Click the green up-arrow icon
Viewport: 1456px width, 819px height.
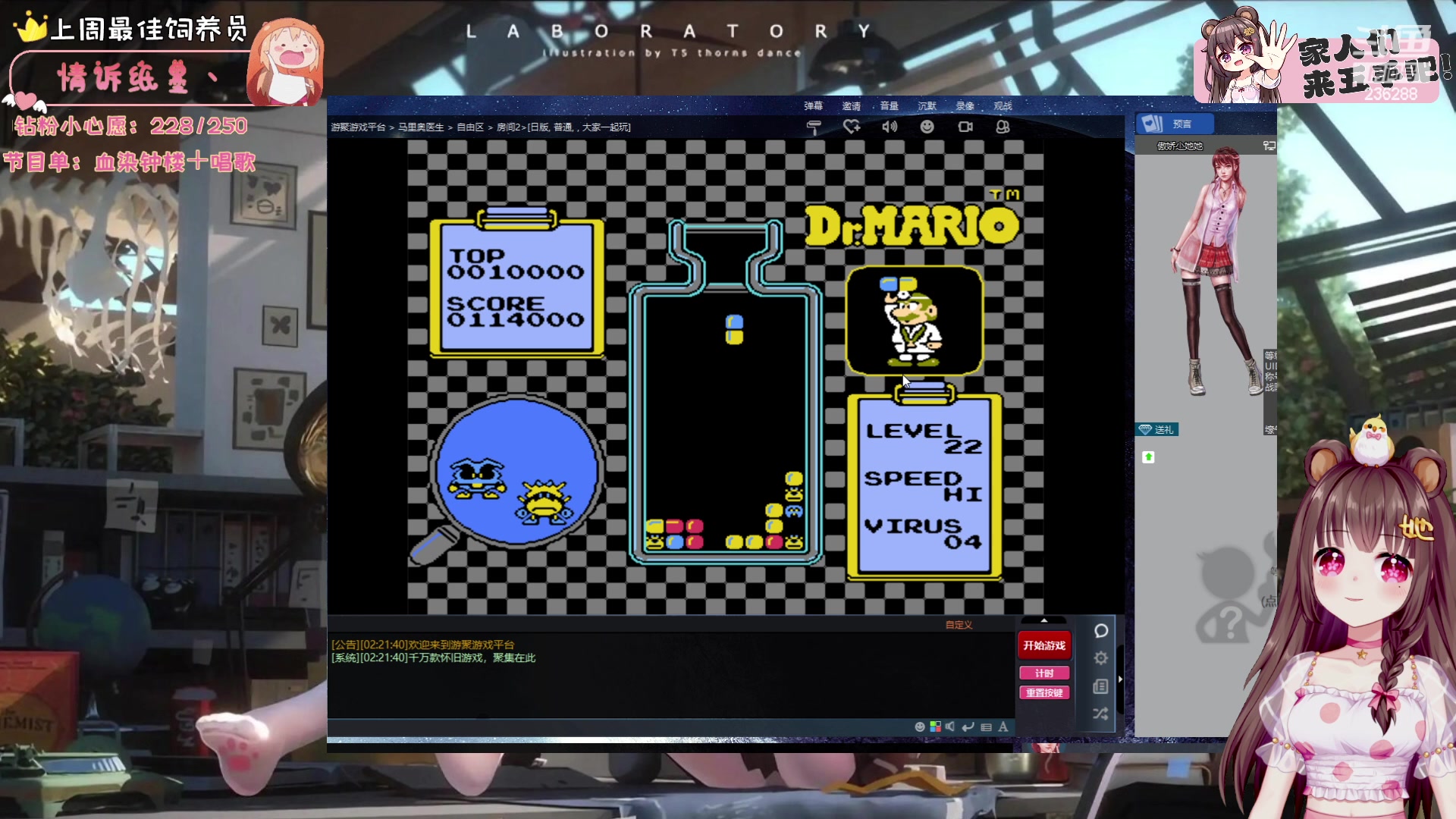click(x=1148, y=457)
